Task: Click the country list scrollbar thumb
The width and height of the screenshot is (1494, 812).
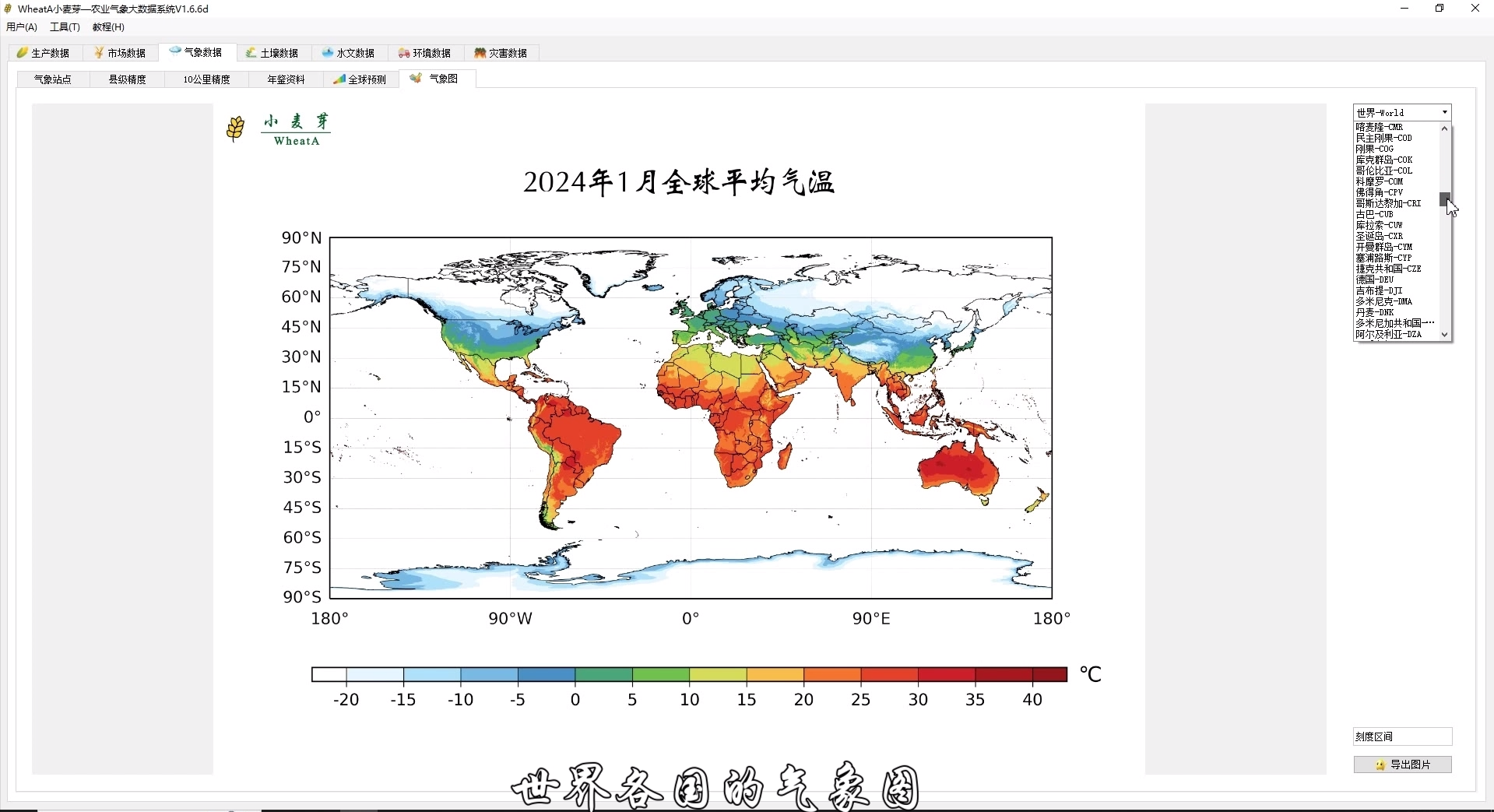Action: [x=1445, y=199]
